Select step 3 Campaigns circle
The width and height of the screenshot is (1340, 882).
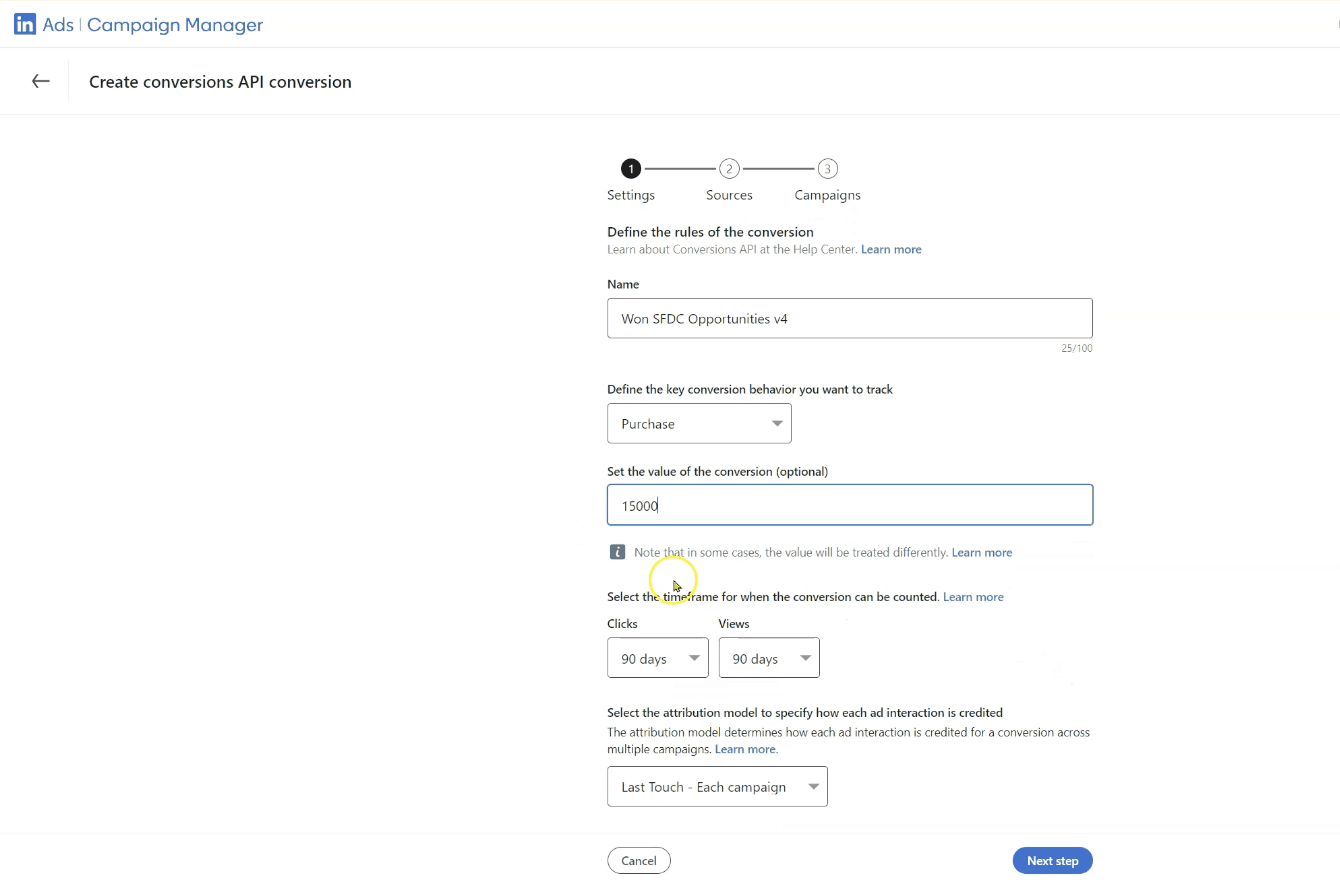[827, 168]
